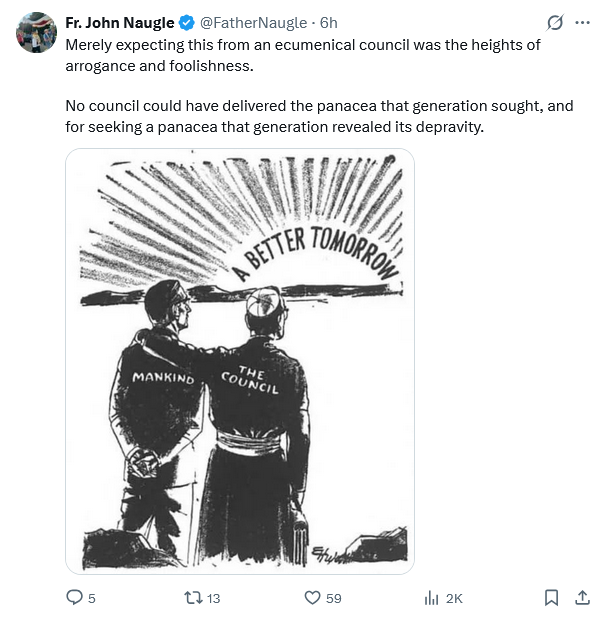The image size is (609, 619).
Task: Share the post with the upload arrow icon
Action: (582, 598)
